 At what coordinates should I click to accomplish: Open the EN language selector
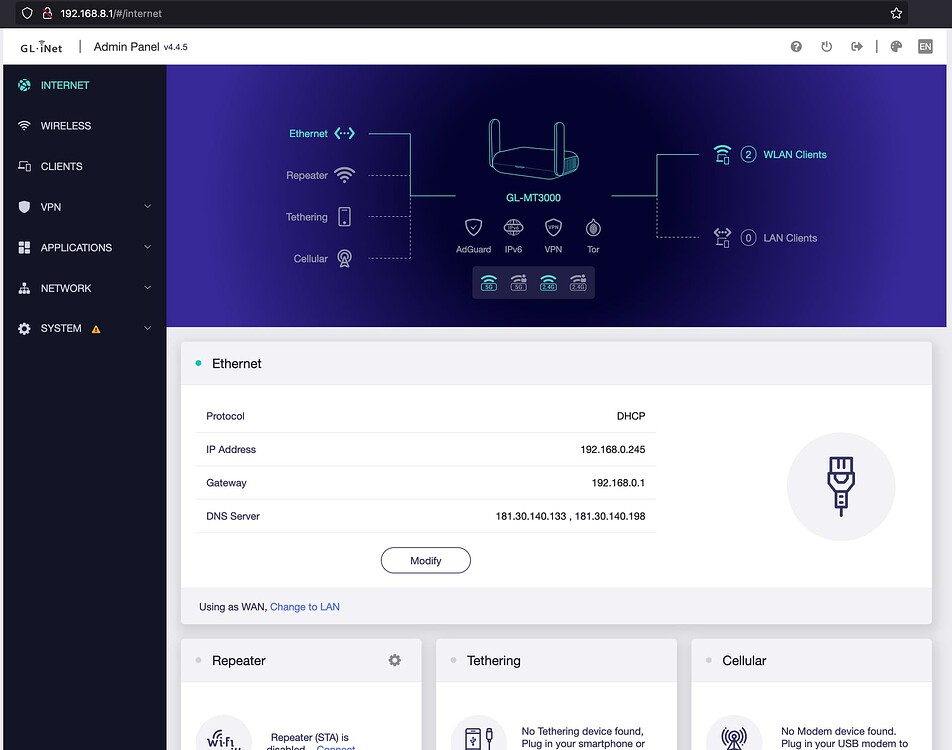click(x=924, y=47)
